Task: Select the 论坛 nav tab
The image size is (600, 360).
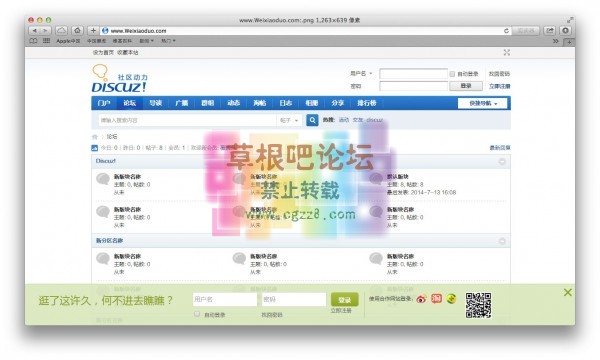Action: point(130,103)
